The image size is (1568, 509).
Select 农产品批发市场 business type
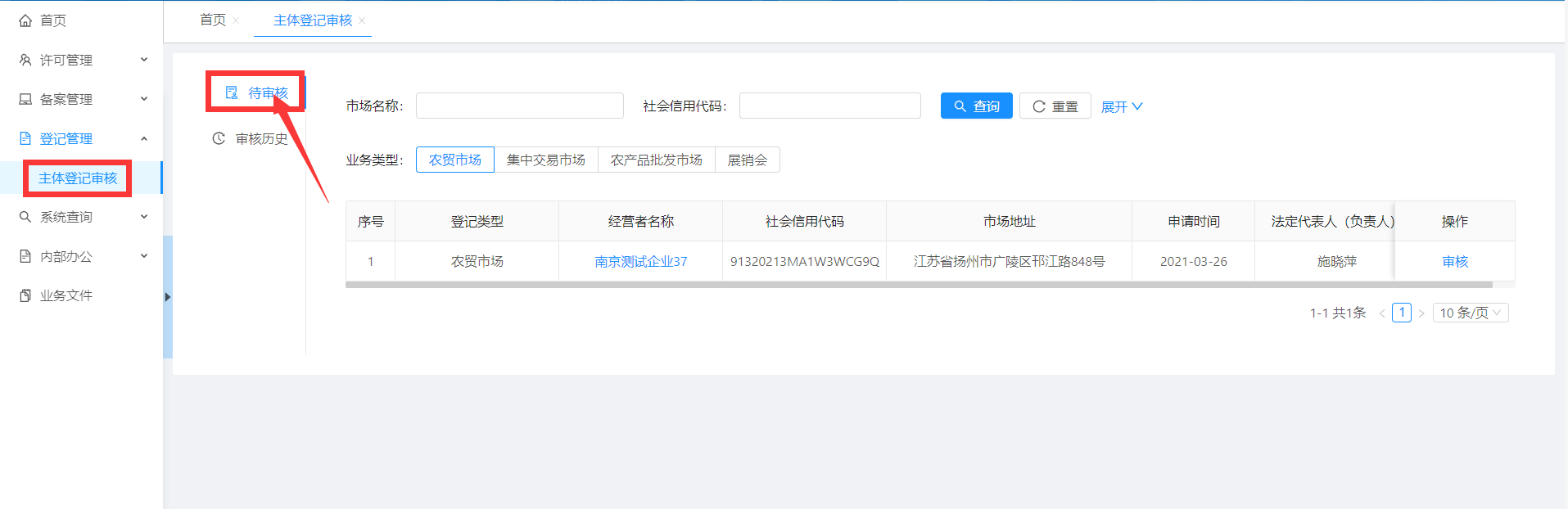coord(657,160)
